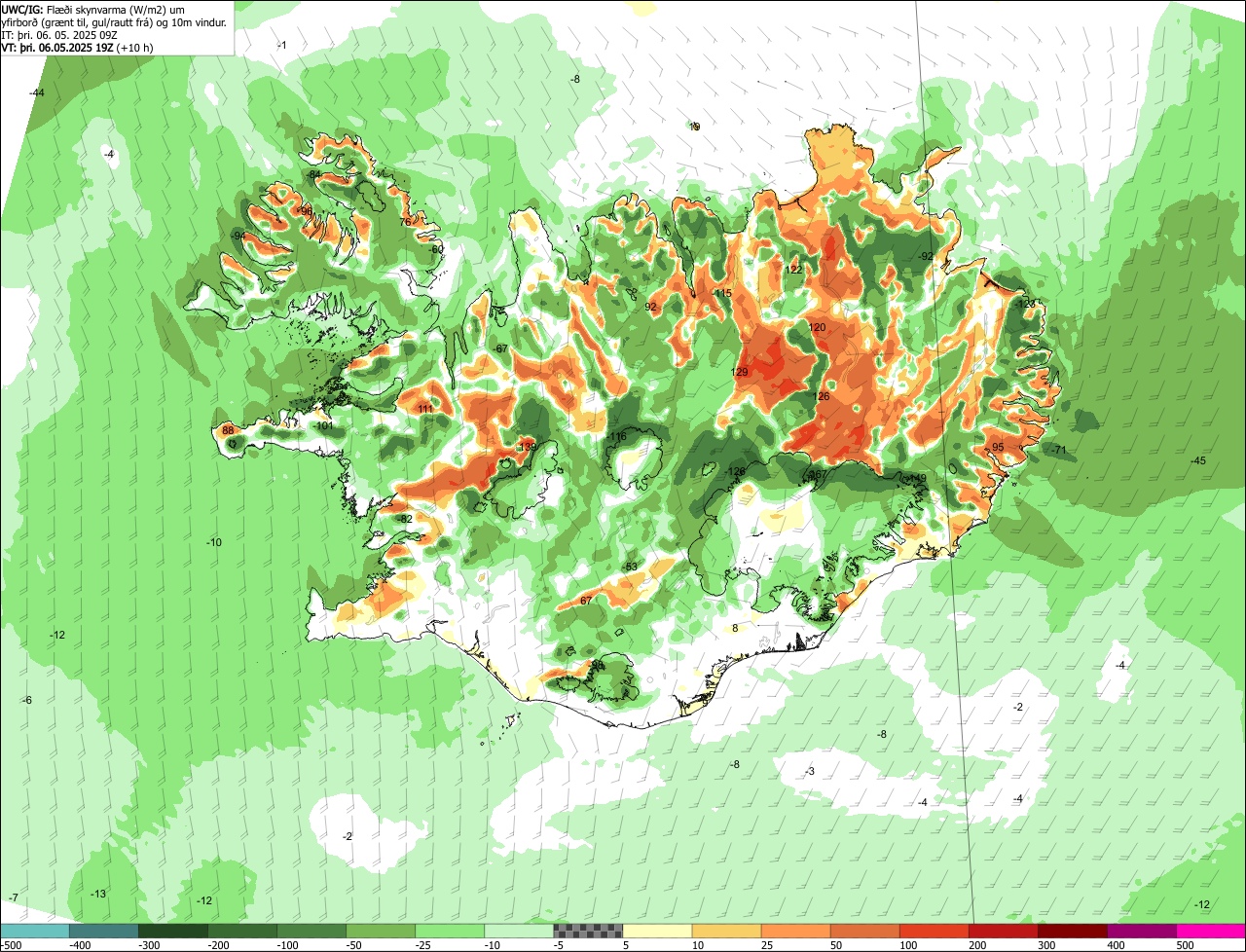Click the map value '126'

[822, 396]
